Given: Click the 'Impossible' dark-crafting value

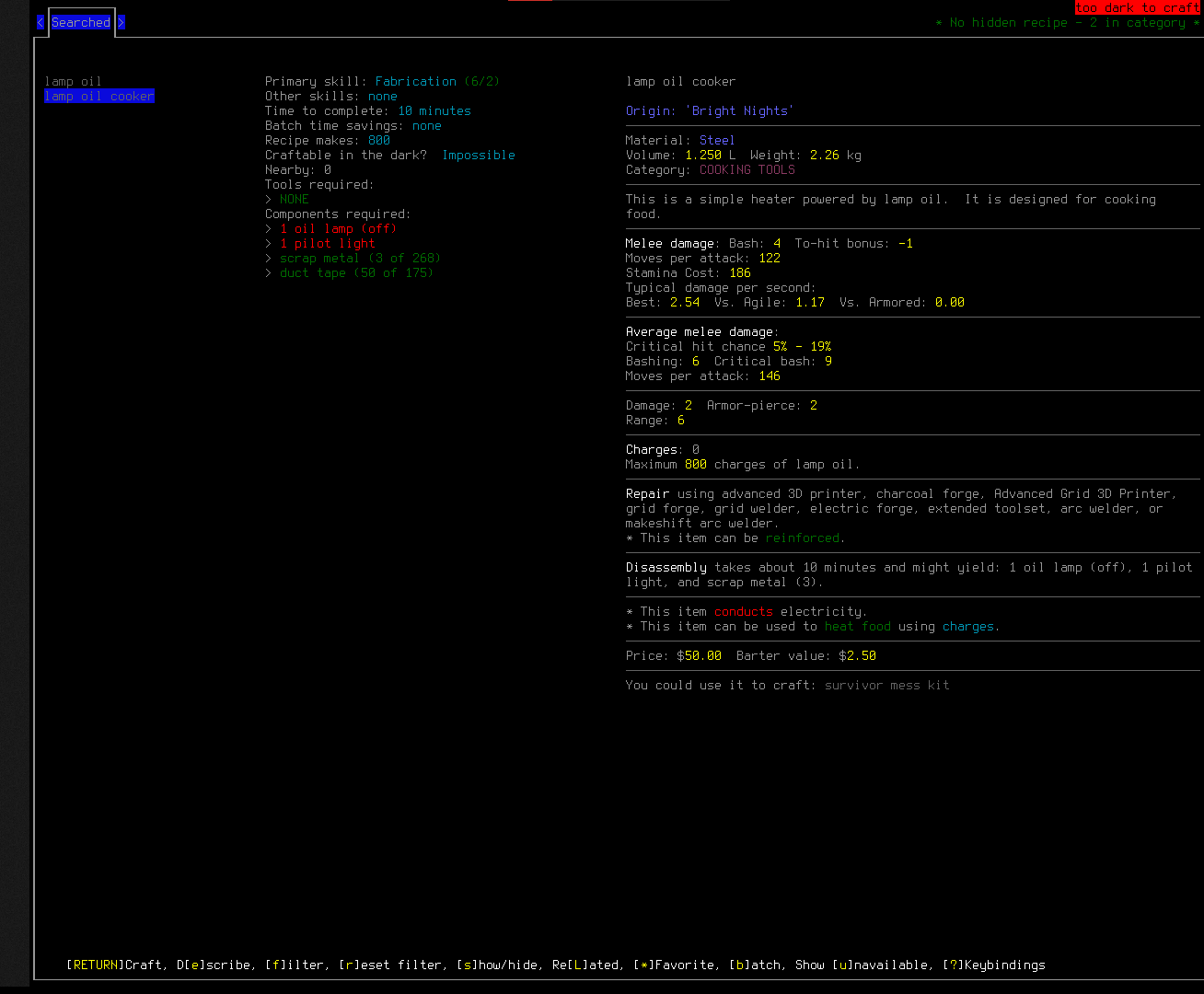Looking at the screenshot, I should [479, 155].
